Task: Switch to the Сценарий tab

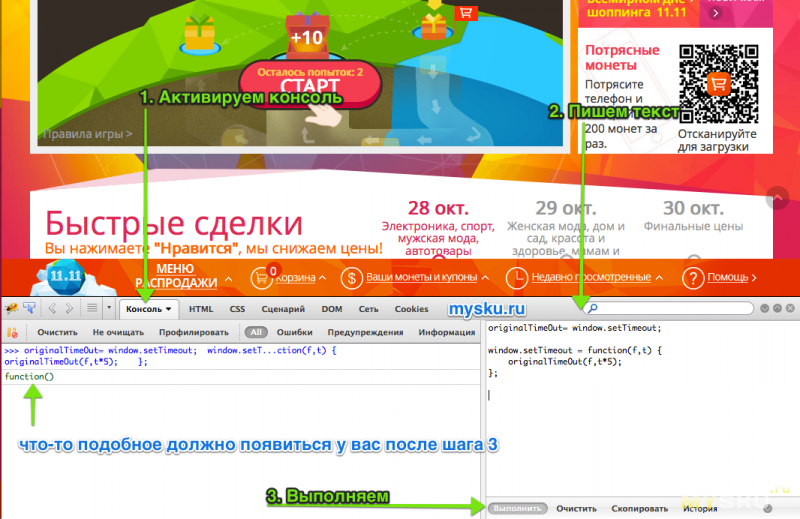Action: [x=283, y=309]
